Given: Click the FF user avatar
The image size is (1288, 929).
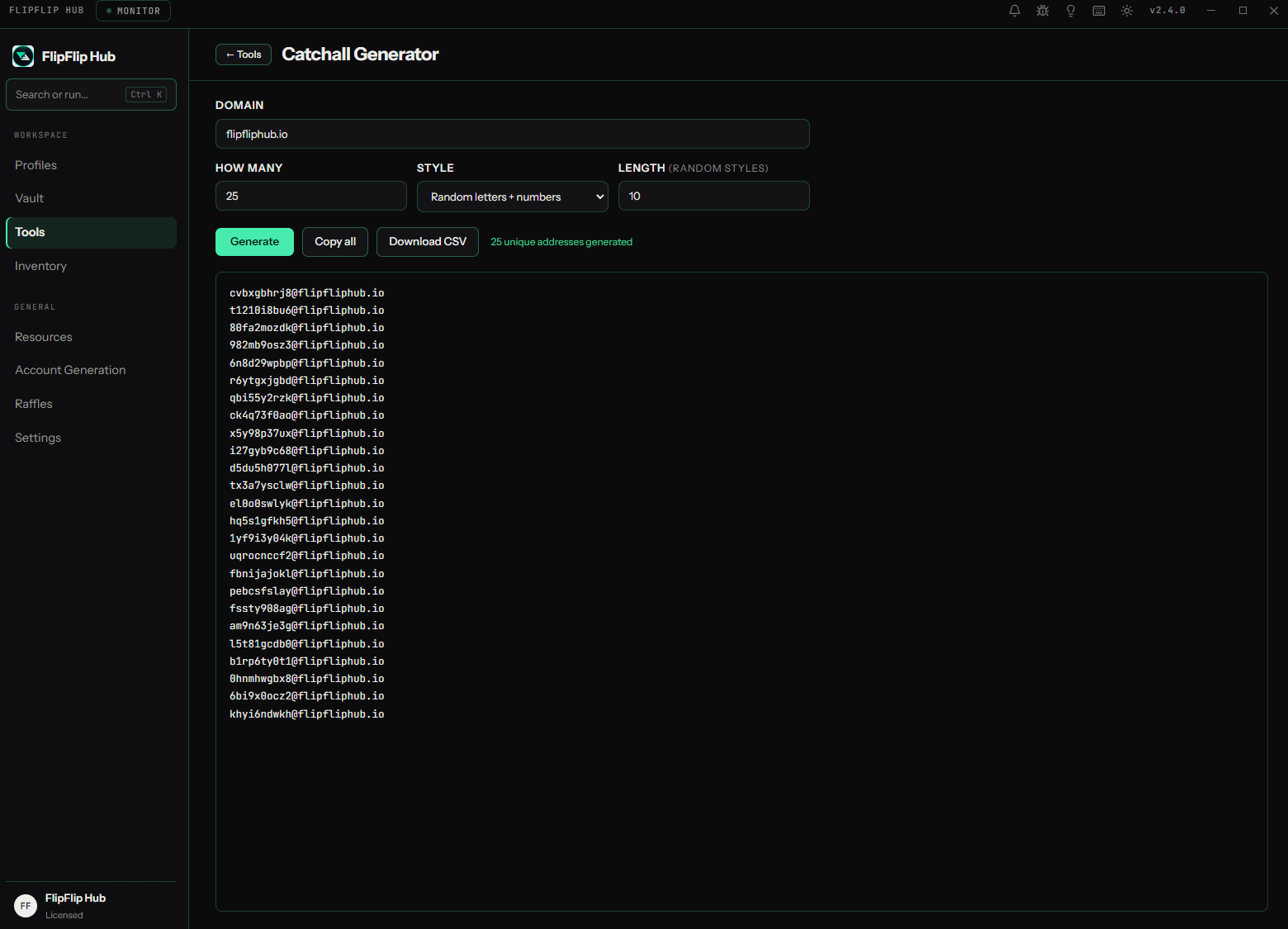Looking at the screenshot, I should (26, 906).
